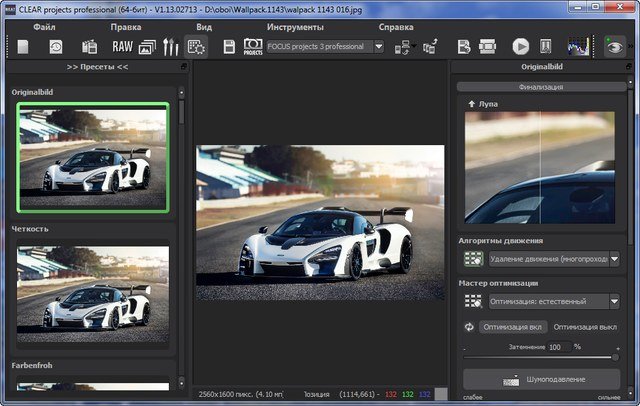The height and width of the screenshot is (406, 640).
Task: Click the play button icon in toolbar
Action: pos(520,46)
